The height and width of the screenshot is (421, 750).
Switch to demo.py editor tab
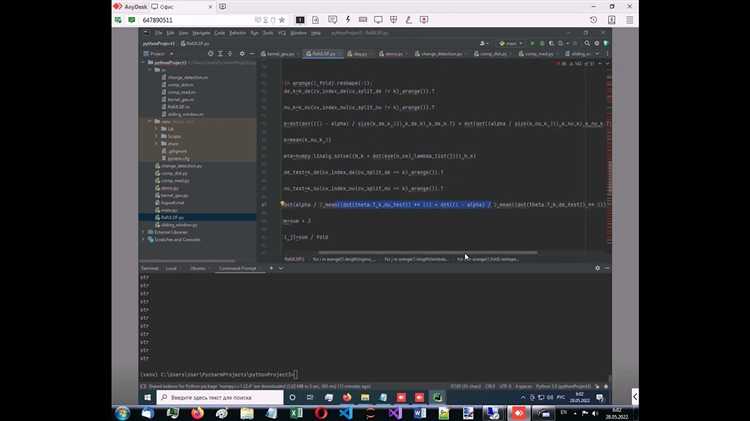point(395,54)
